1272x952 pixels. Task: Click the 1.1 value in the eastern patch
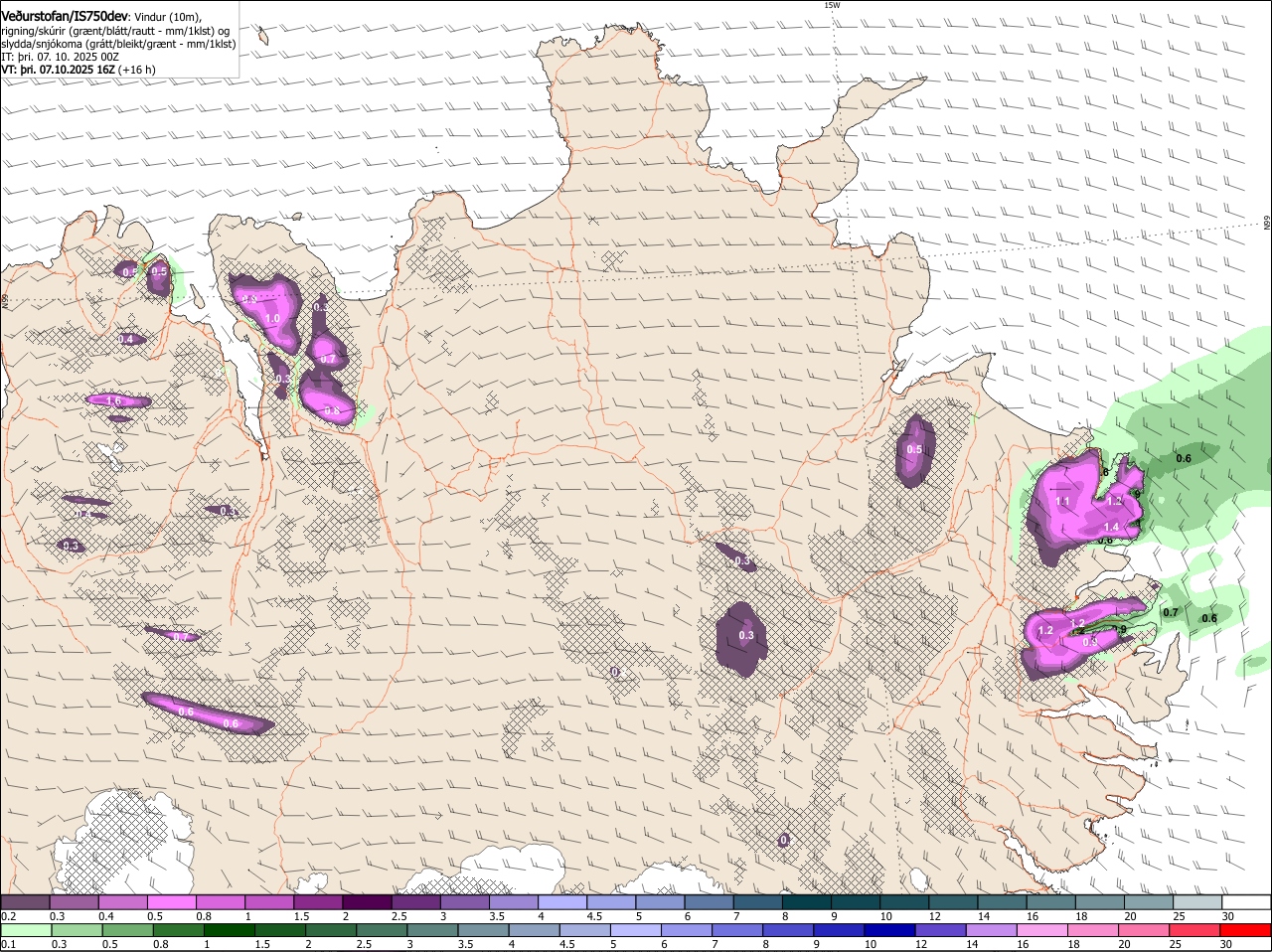(1062, 502)
